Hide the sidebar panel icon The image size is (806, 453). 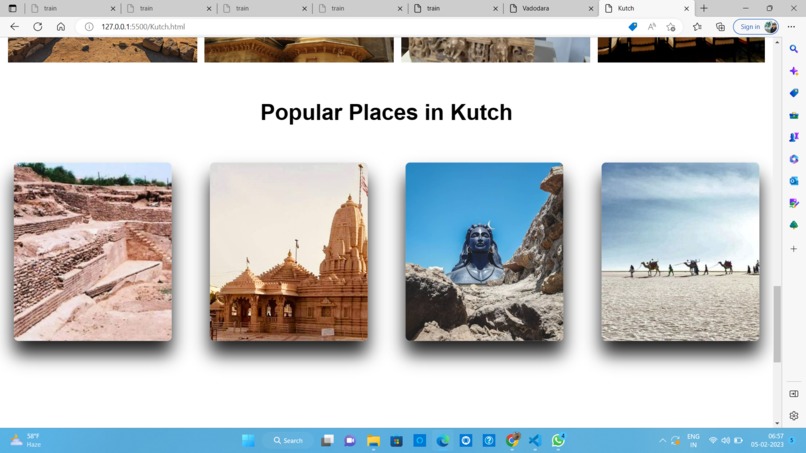coord(794,394)
